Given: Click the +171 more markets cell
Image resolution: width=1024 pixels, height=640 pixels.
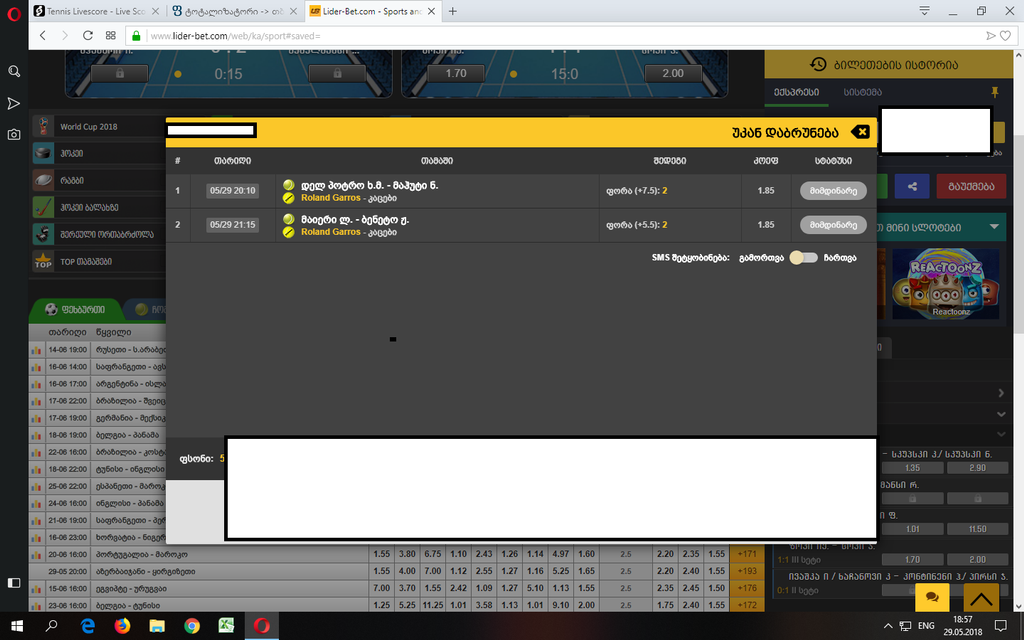Looking at the screenshot, I should (746, 554).
